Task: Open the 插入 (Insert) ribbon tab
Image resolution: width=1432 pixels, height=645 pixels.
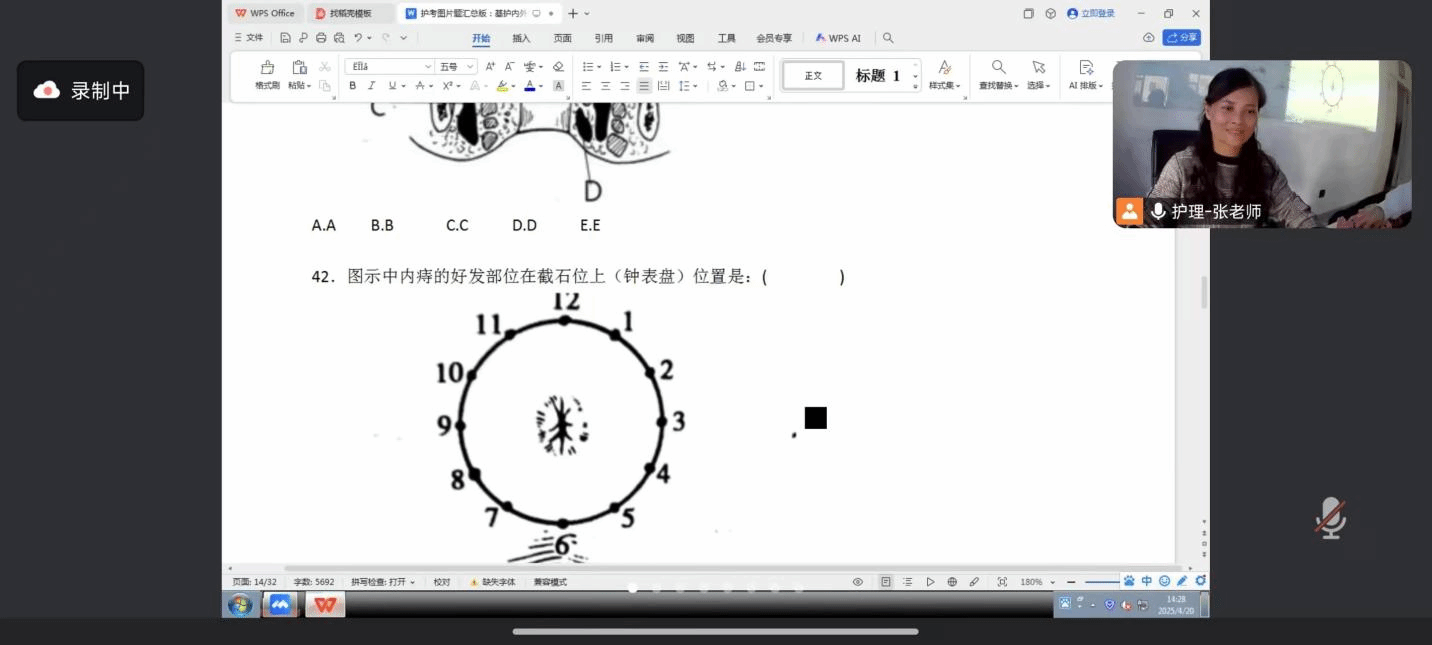Action: click(521, 38)
